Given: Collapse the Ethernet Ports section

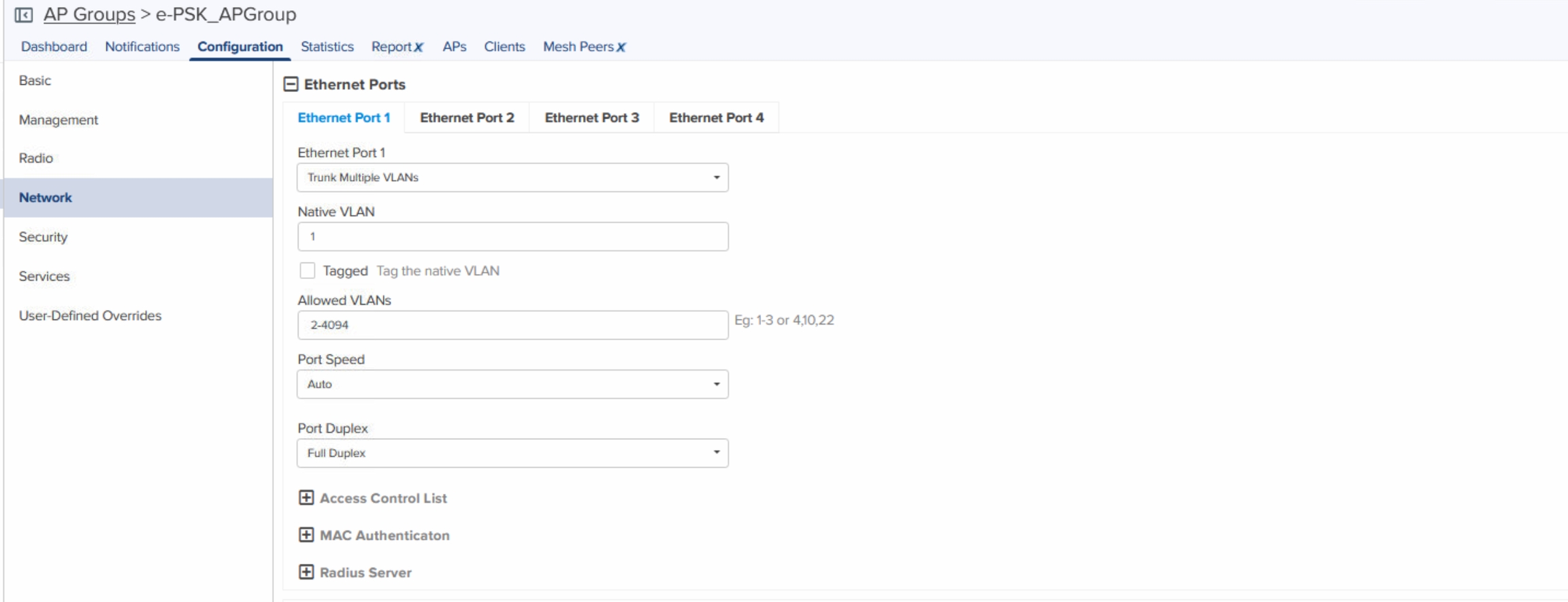Looking at the screenshot, I should click(x=291, y=84).
